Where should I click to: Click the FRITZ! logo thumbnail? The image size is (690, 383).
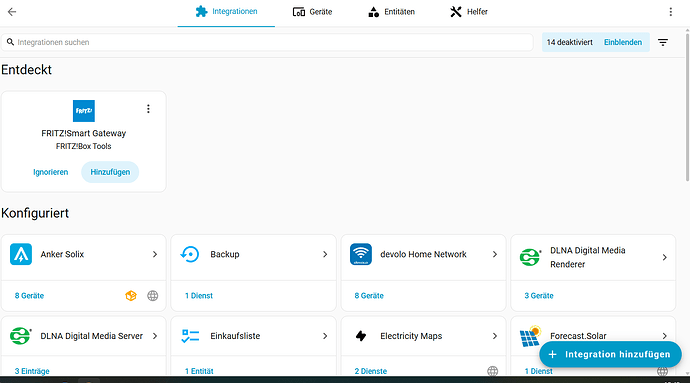84,111
